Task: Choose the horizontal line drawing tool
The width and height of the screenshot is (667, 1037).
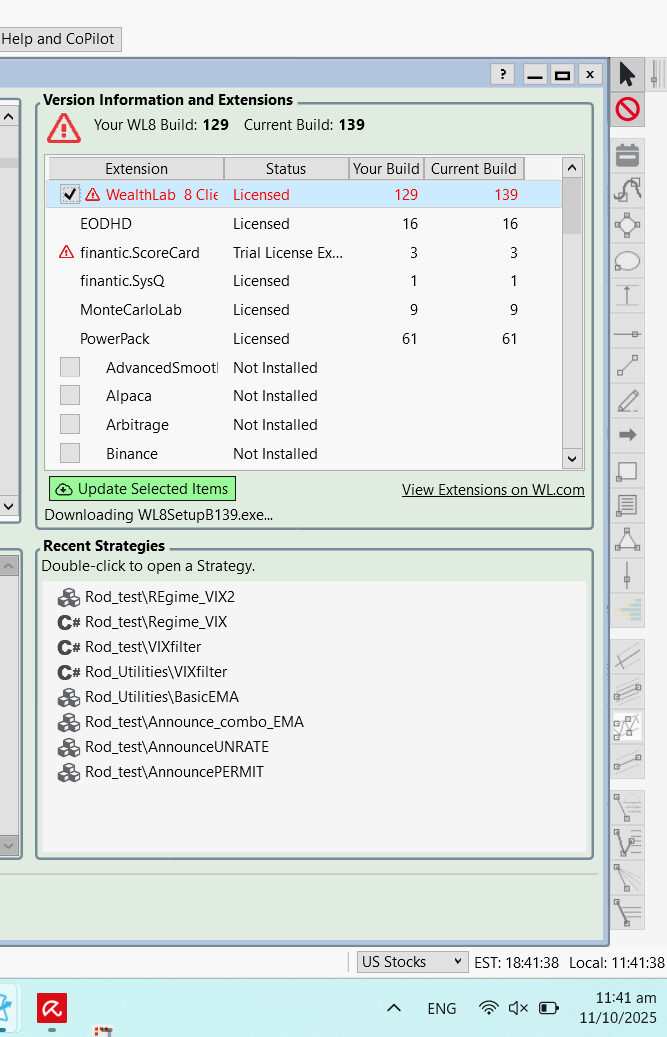Action: [x=627, y=332]
